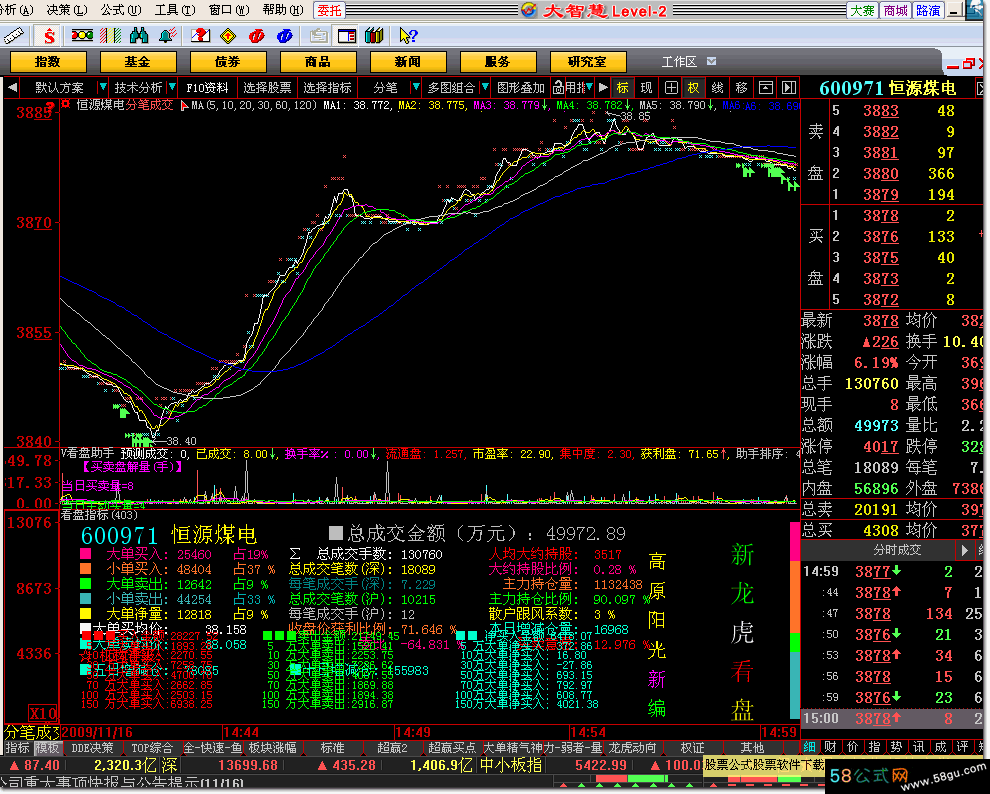Click the colored stripes chart icon
The image size is (990, 794).
(110, 36)
